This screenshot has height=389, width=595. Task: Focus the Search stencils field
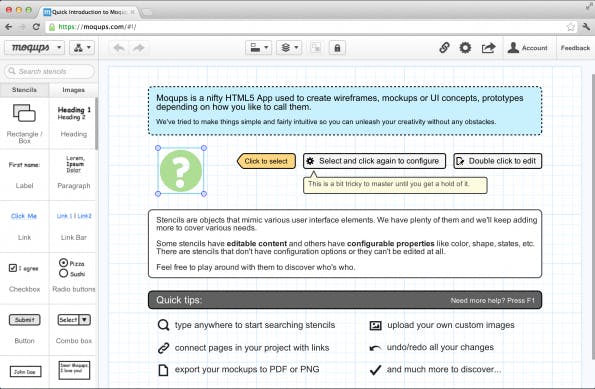[49, 71]
